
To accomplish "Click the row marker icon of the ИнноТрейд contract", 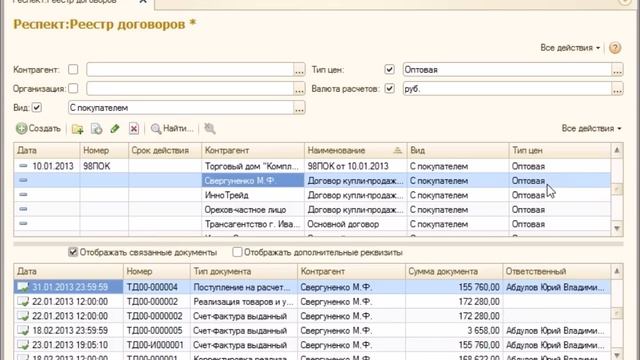I will pyautogui.click(x=23, y=195).
